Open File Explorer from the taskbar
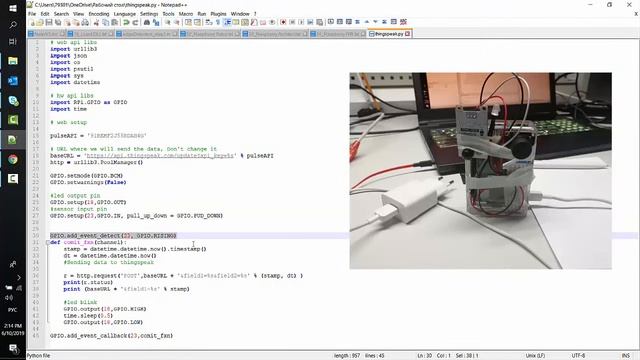 [x=13, y=61]
